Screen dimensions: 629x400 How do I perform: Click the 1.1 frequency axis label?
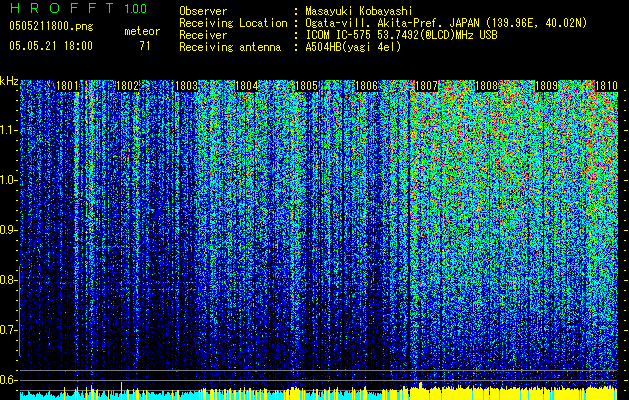6,130
